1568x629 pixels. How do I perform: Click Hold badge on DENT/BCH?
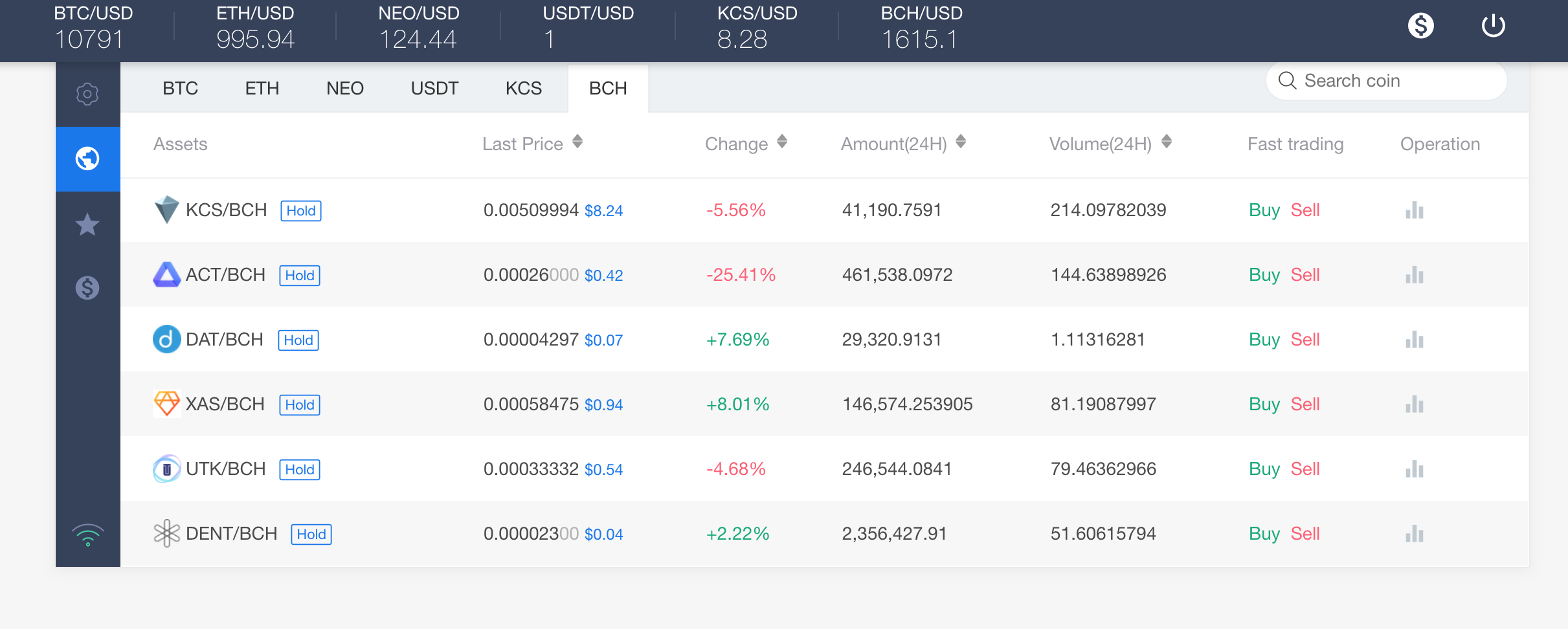click(x=311, y=535)
